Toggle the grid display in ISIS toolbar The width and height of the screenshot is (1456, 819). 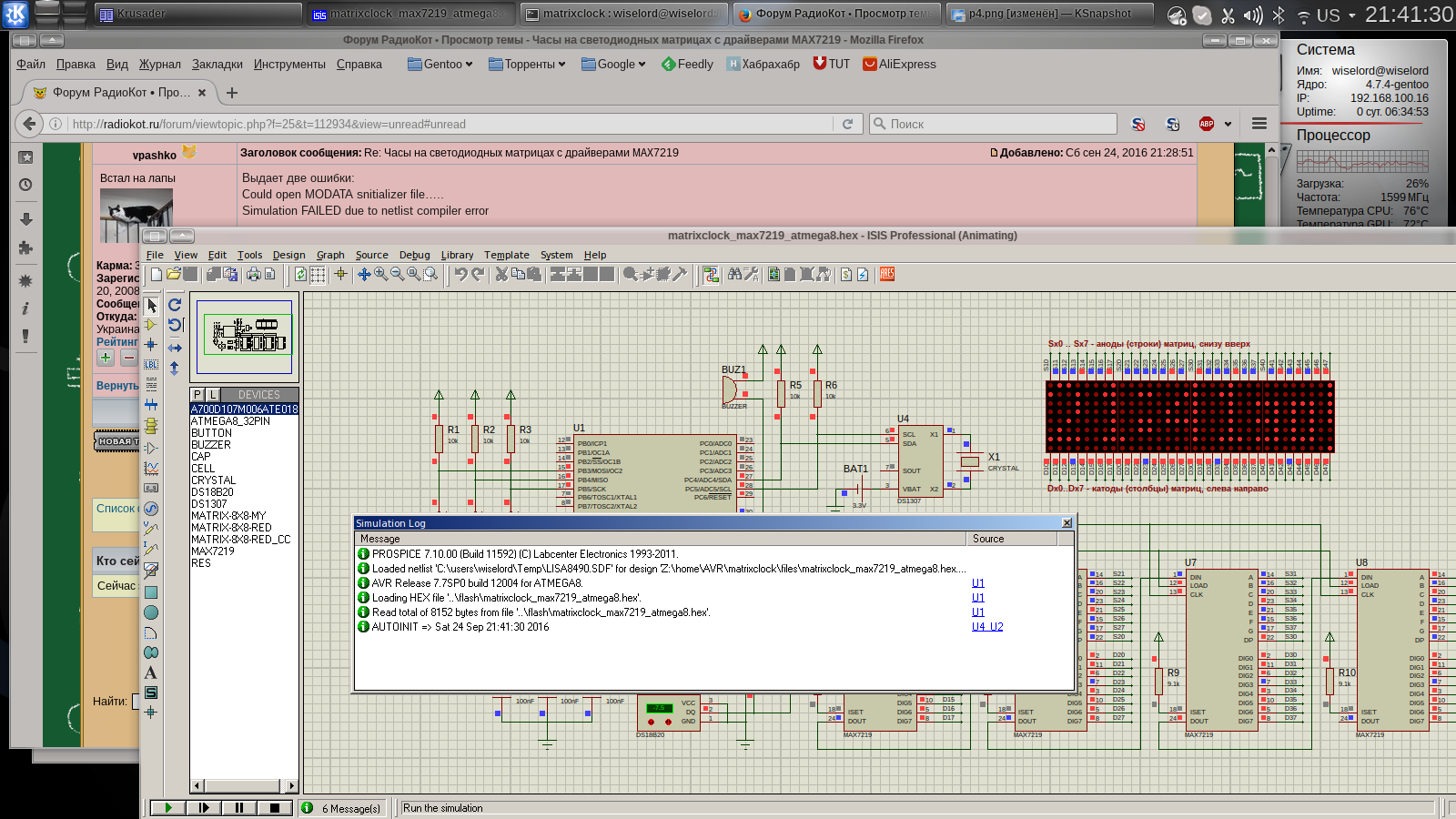(318, 274)
